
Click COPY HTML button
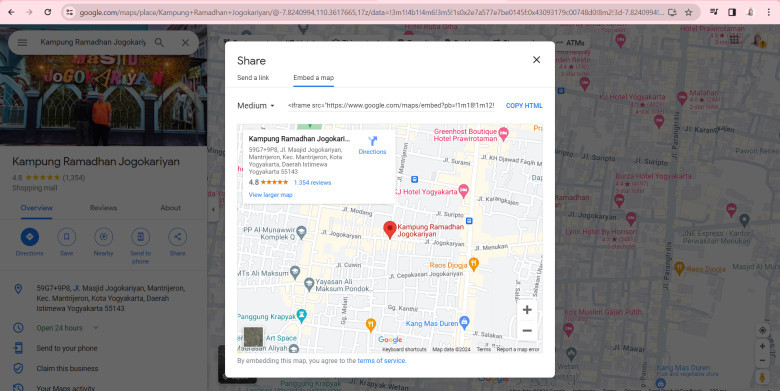coord(524,105)
